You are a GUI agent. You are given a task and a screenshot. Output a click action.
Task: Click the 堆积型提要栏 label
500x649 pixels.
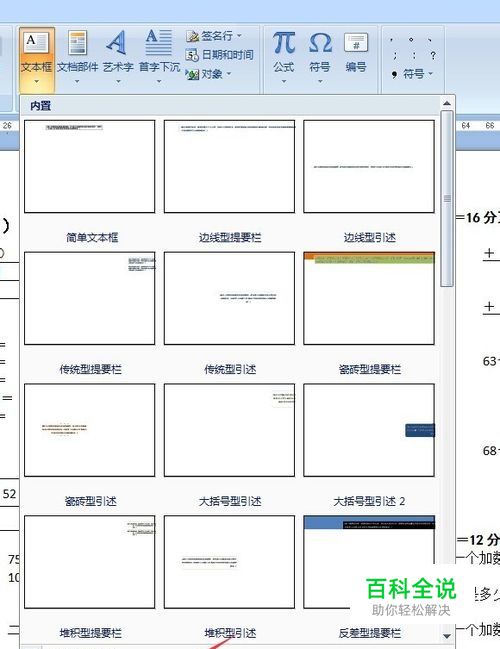[90, 633]
